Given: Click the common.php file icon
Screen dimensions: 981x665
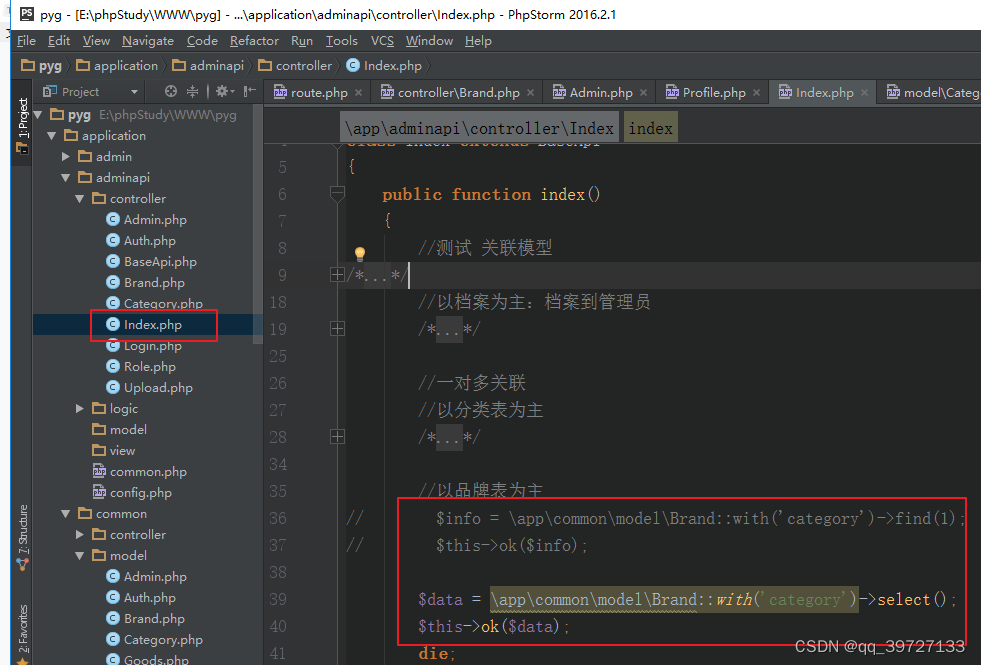Looking at the screenshot, I should point(99,471).
